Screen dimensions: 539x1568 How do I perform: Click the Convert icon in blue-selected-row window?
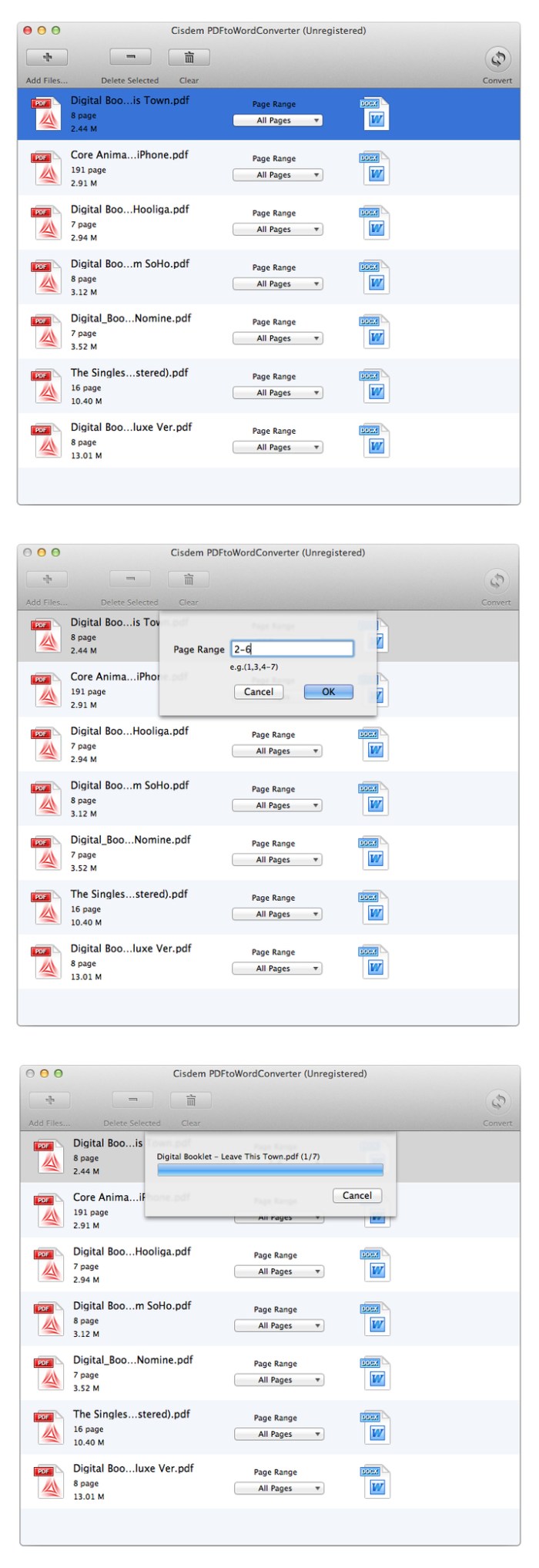pos(497,59)
